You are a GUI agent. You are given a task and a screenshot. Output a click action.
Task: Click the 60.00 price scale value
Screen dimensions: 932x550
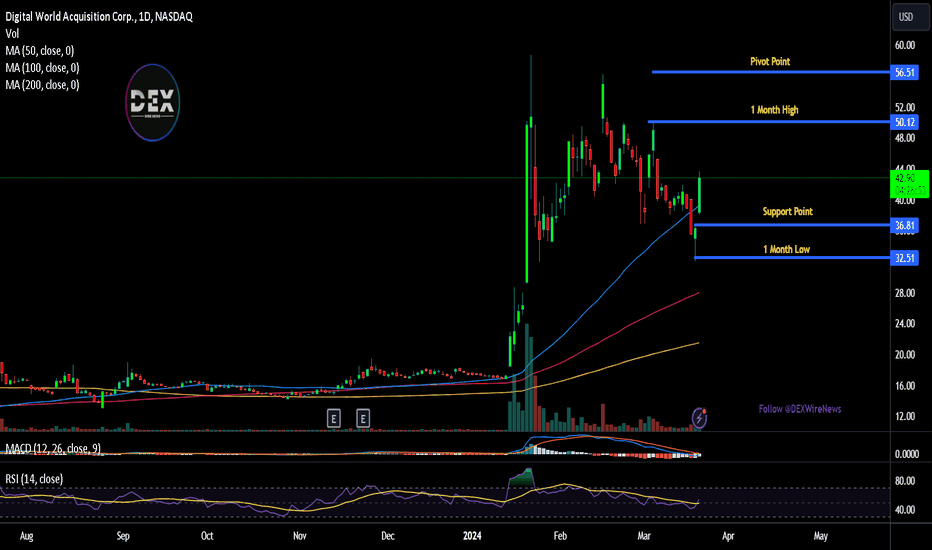[905, 45]
